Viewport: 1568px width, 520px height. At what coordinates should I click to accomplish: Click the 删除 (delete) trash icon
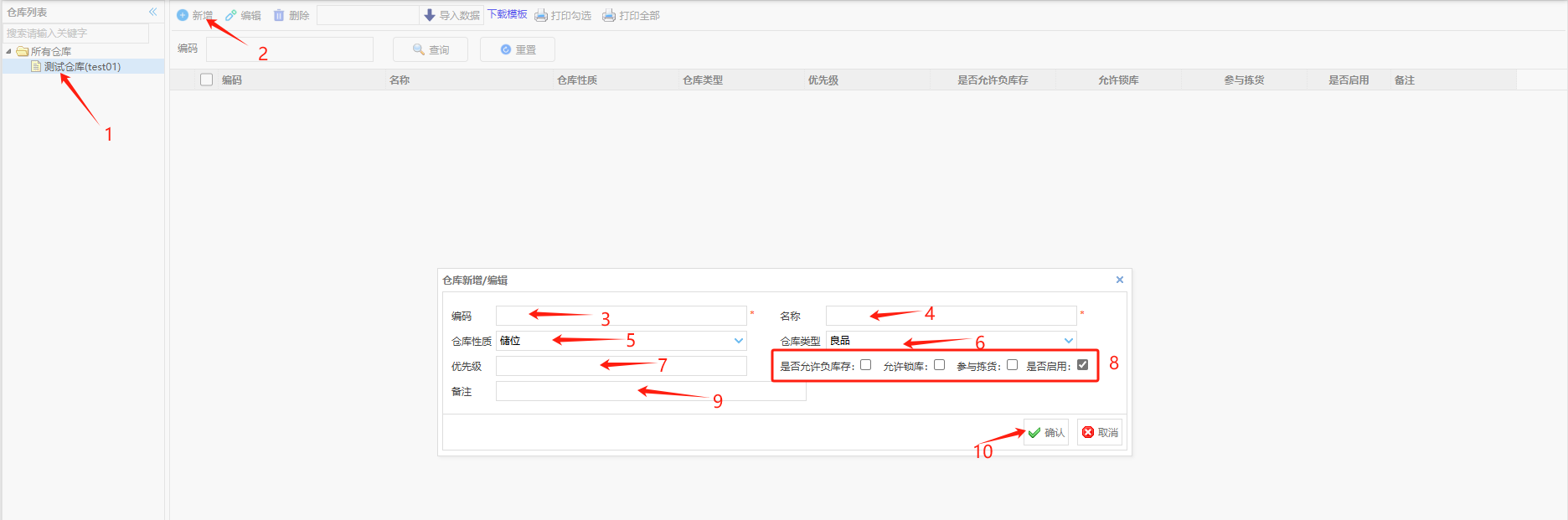[279, 15]
